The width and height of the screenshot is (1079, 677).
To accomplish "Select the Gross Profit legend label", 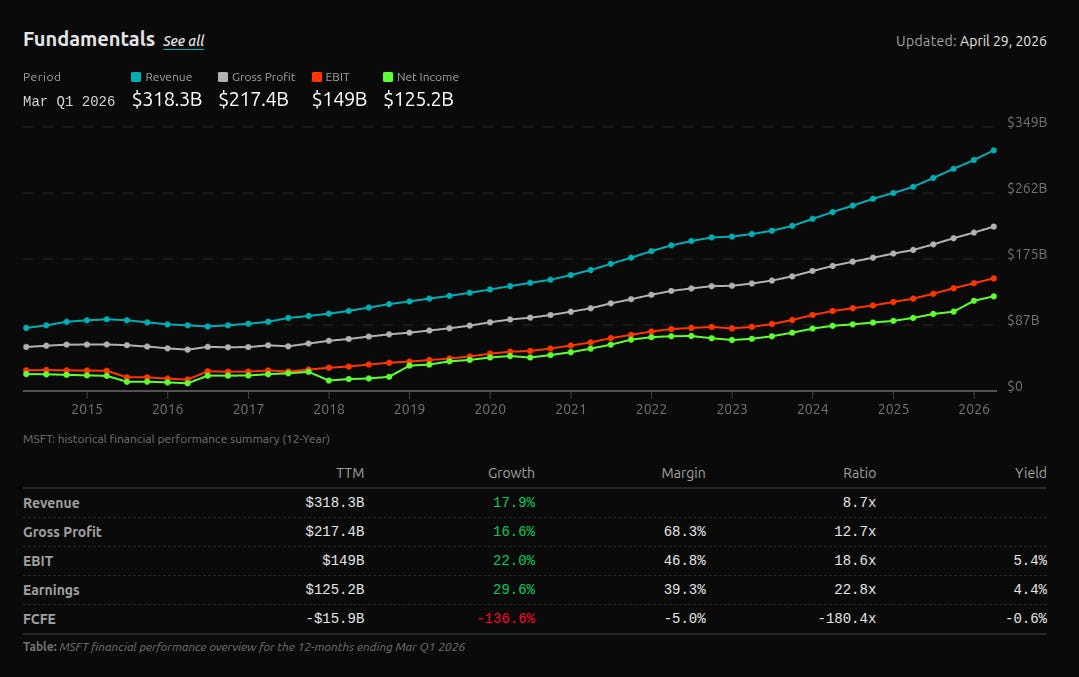I will coord(264,77).
